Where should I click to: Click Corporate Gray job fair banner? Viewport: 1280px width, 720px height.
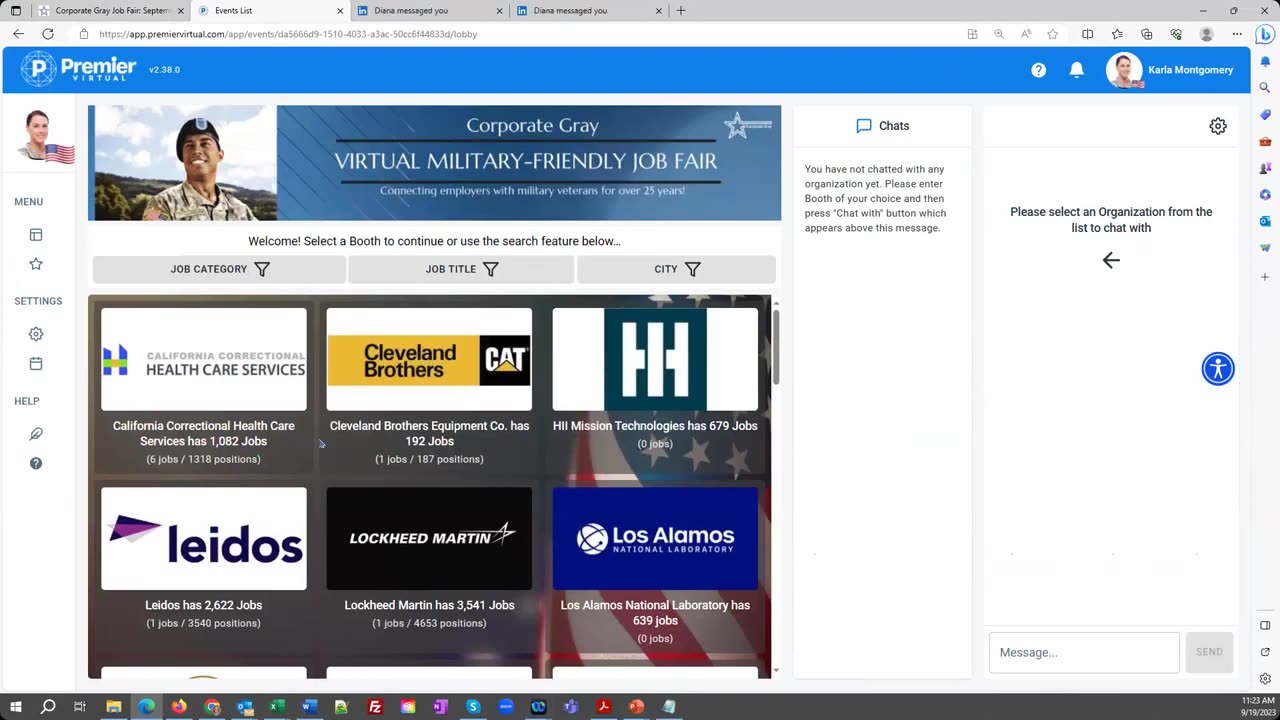coord(434,163)
